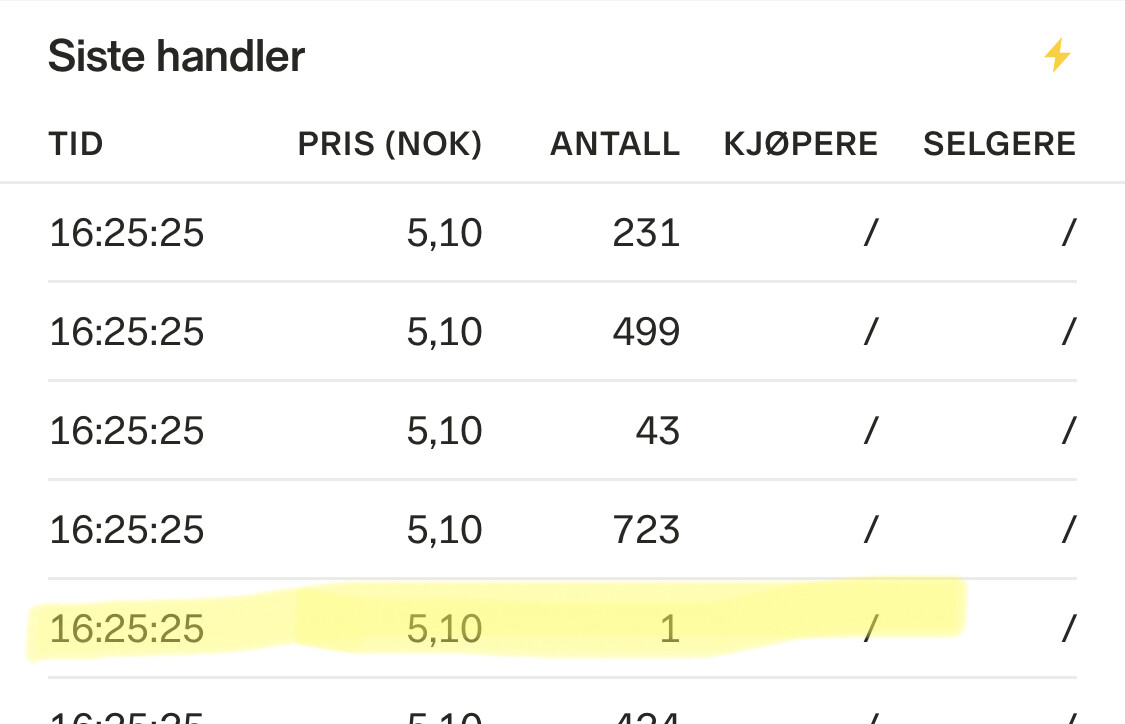Click the SELGERE column header
The image size is (1125, 724).
pyautogui.click(x=999, y=144)
